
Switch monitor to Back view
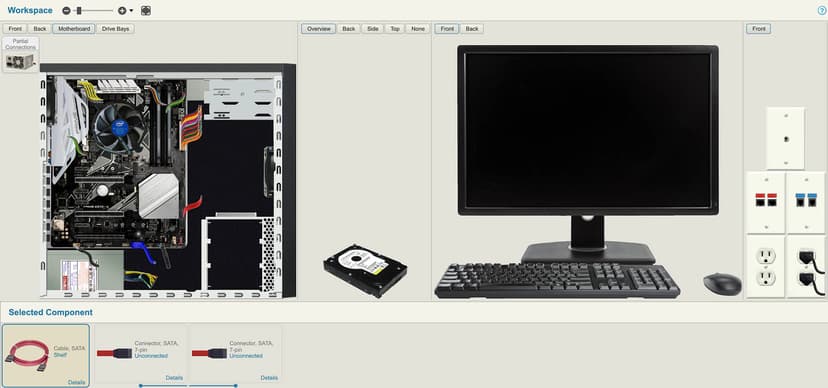point(472,29)
